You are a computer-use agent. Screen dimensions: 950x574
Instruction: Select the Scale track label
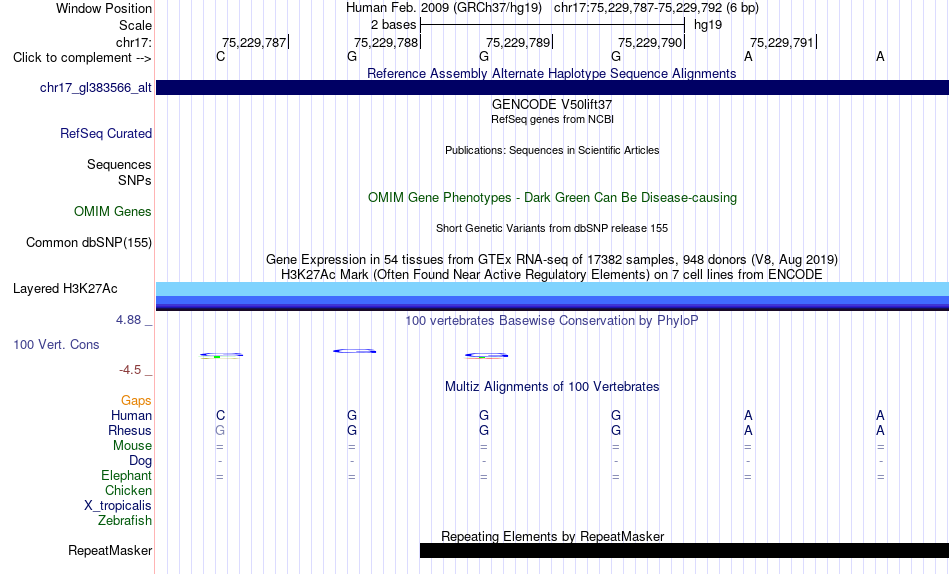(135, 25)
